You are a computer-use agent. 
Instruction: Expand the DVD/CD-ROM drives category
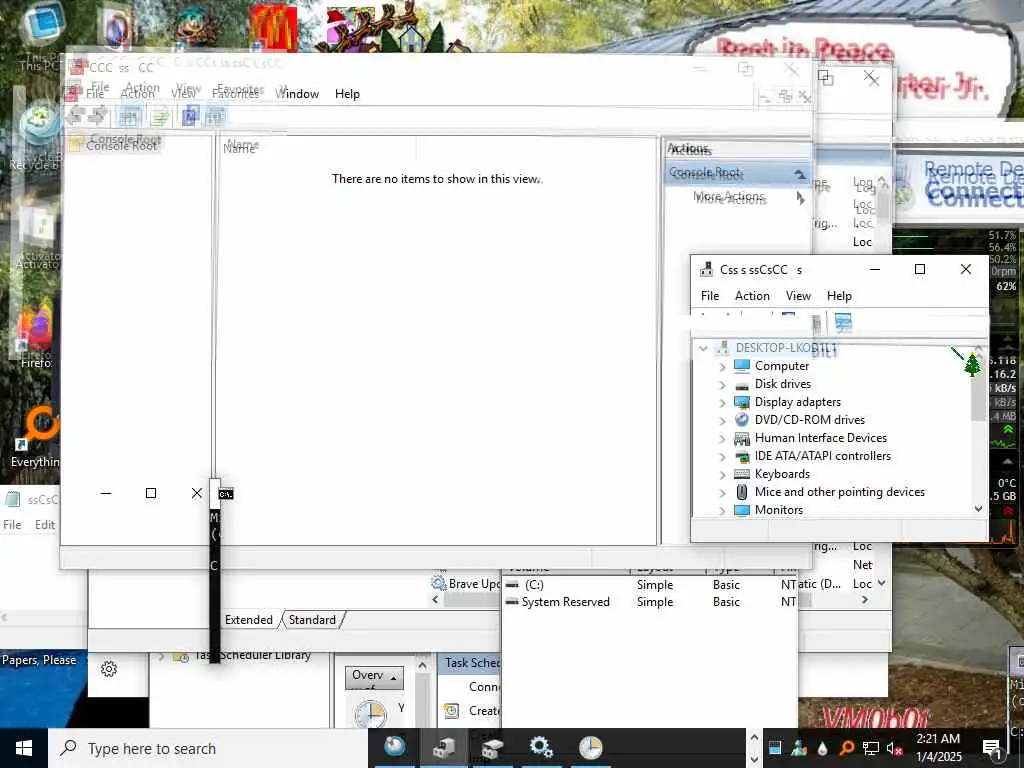pos(722,421)
